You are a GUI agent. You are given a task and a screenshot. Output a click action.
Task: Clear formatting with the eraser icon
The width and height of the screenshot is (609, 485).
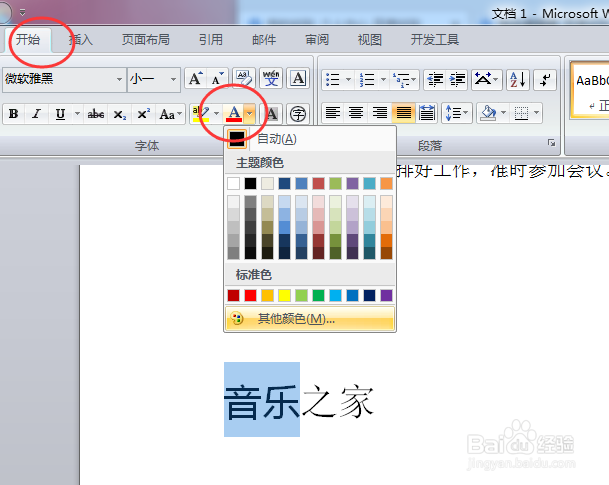click(244, 79)
